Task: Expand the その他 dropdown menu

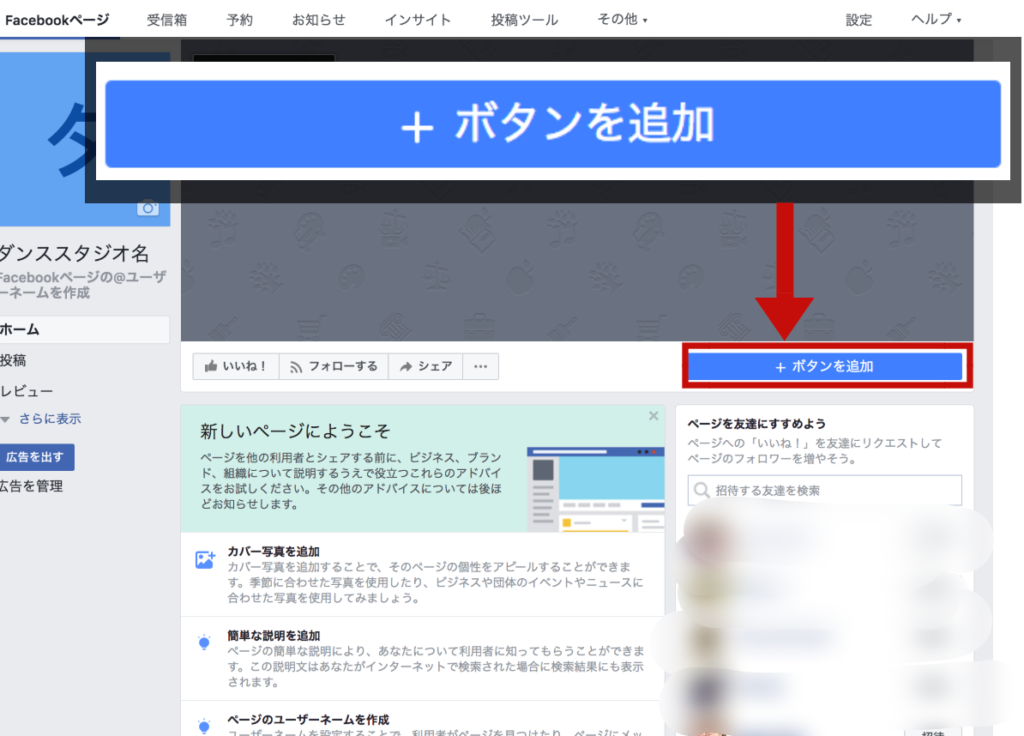Action: [622, 20]
